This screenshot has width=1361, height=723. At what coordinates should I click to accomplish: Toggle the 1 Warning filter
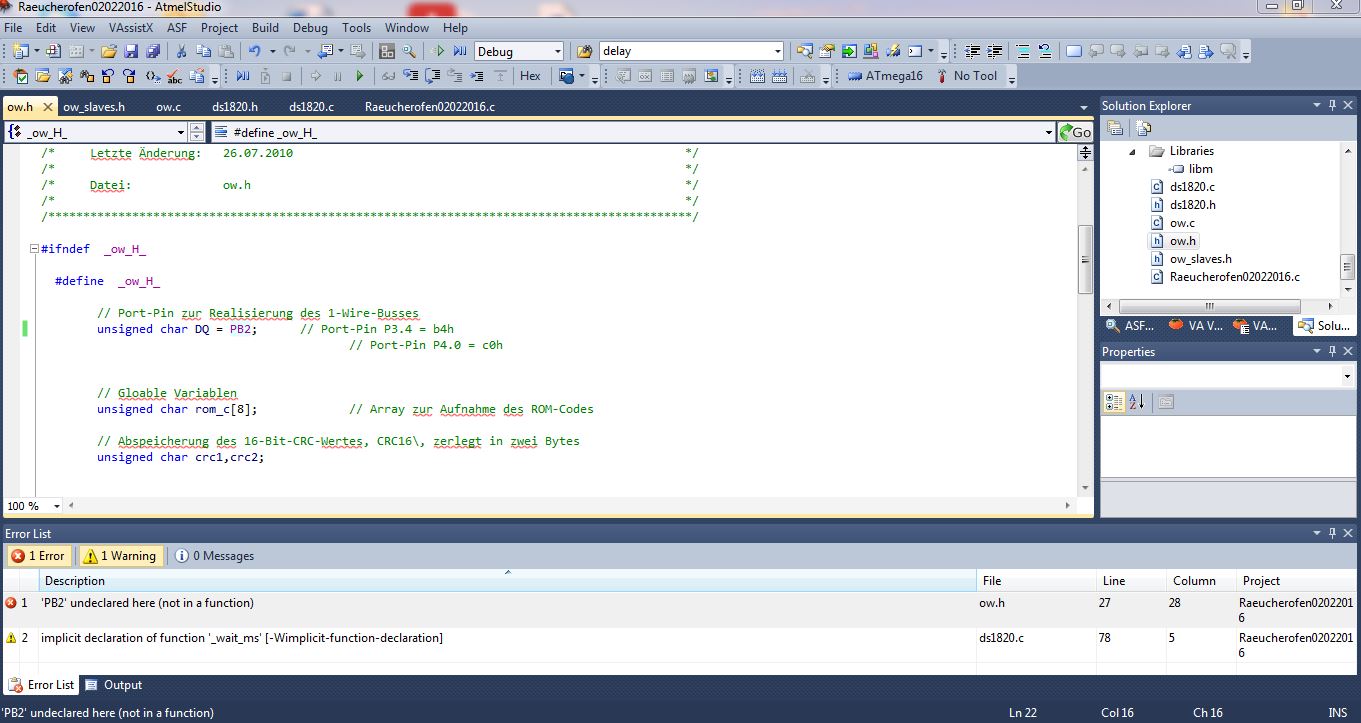coord(119,556)
